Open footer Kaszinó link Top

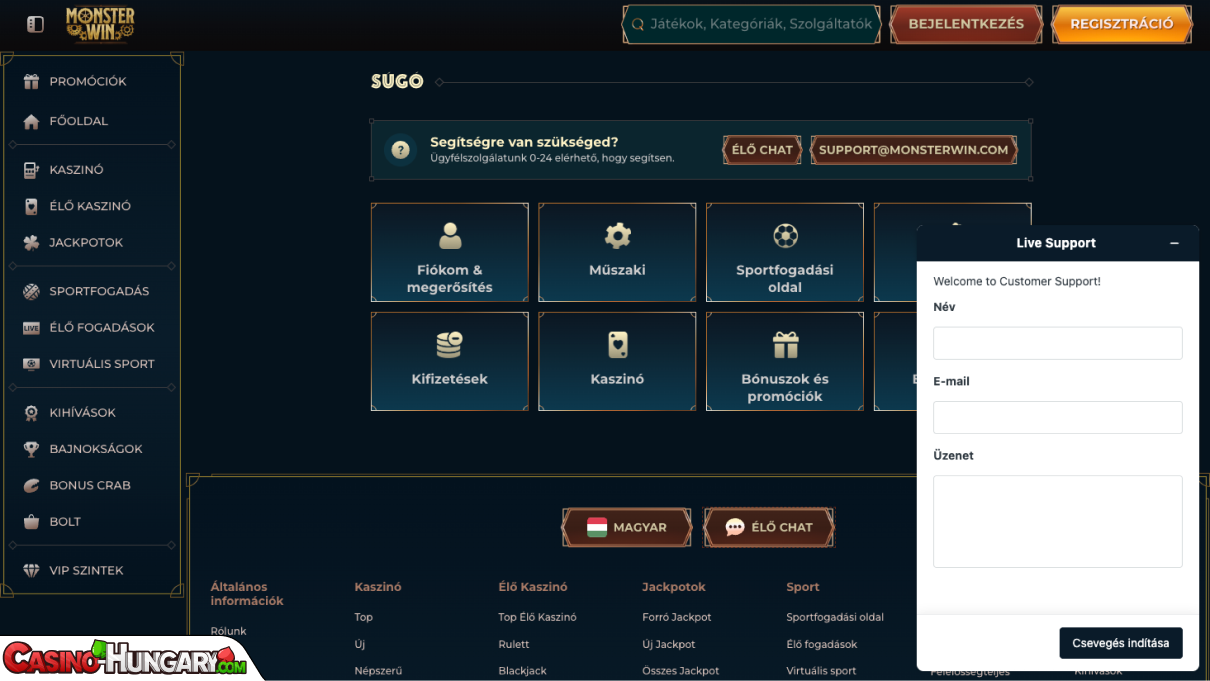tap(363, 617)
